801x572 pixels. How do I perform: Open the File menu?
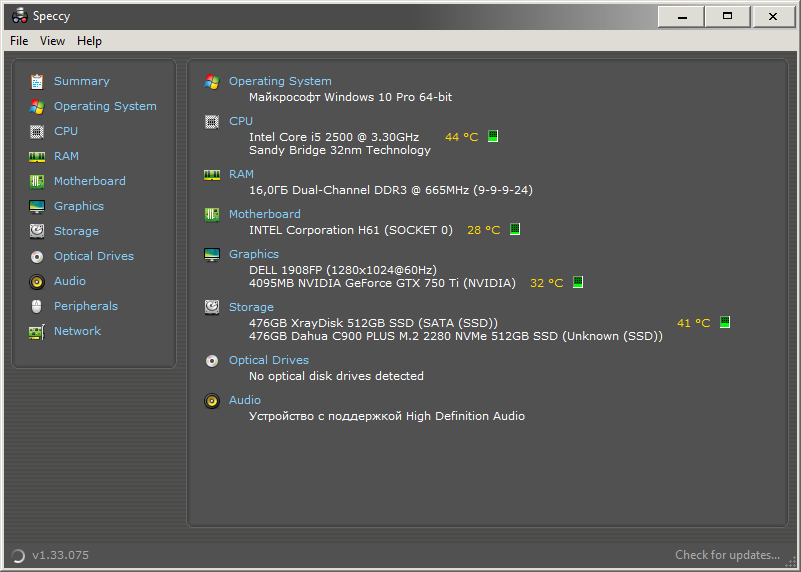click(19, 41)
